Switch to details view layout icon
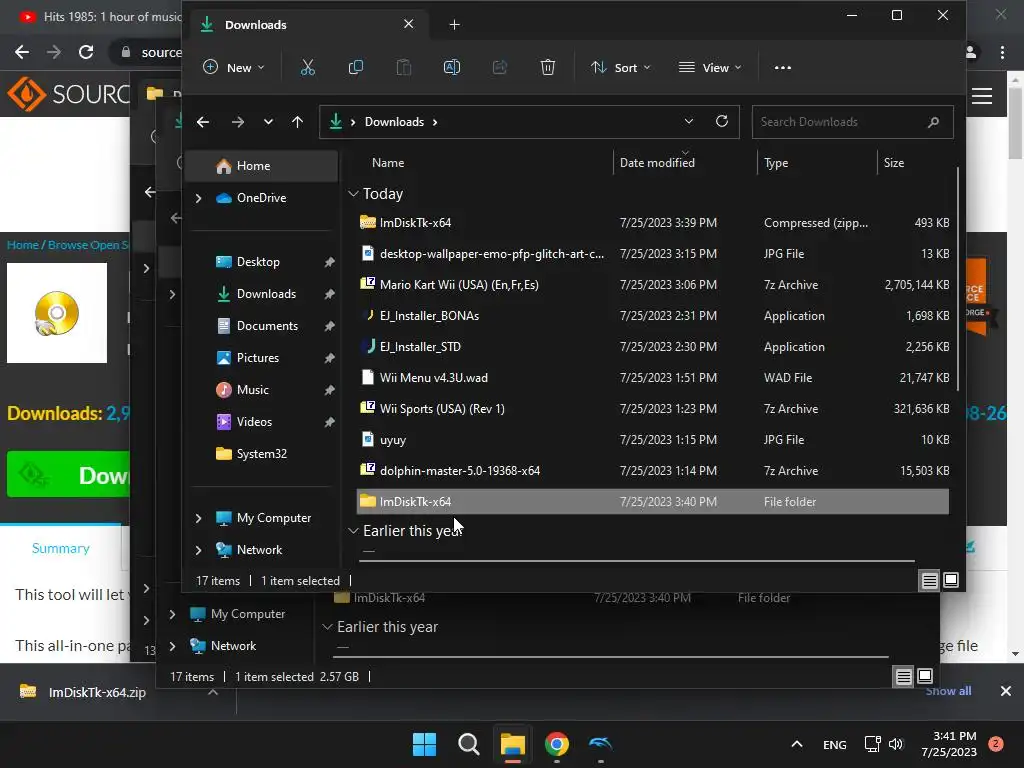The image size is (1024, 768). pyautogui.click(x=929, y=581)
